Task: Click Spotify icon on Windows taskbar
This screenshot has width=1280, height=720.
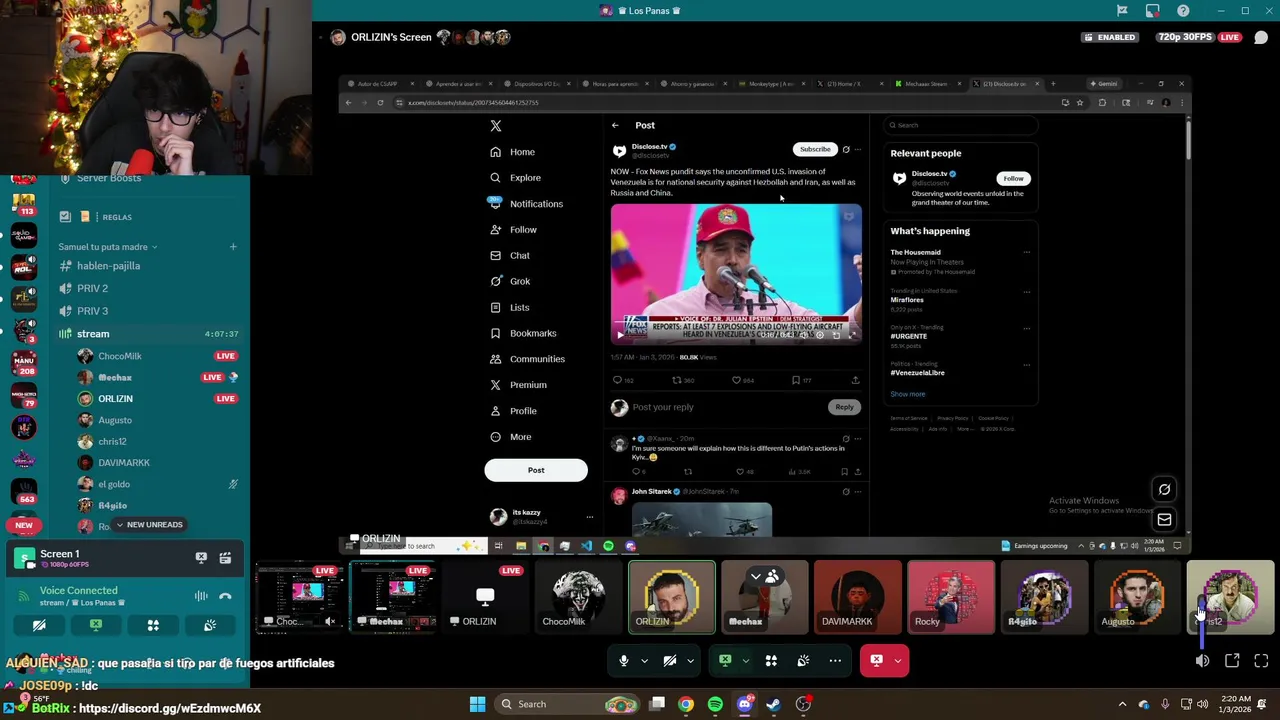Action: (715, 704)
